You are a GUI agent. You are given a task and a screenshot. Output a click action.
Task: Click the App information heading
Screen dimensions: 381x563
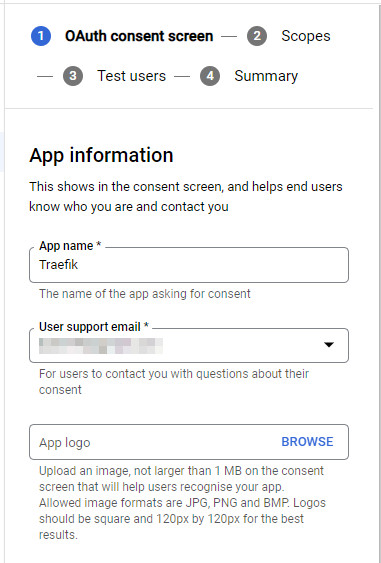(101, 155)
